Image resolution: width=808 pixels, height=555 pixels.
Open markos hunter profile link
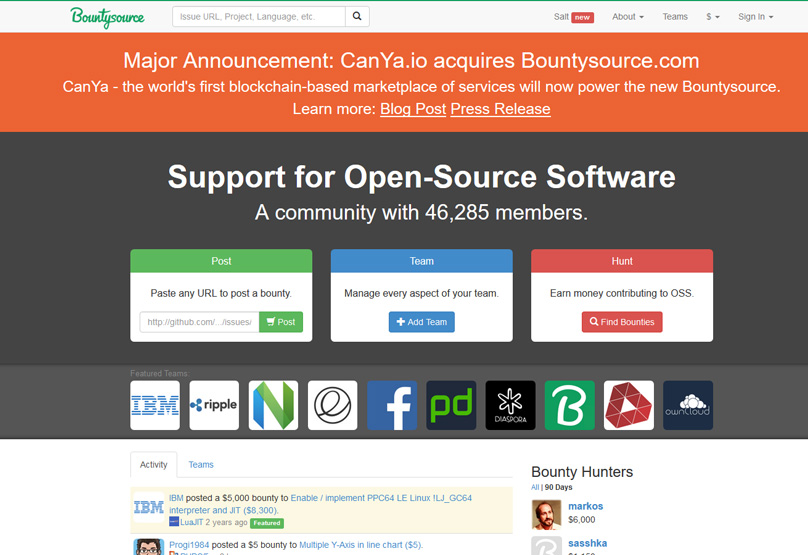(x=585, y=506)
